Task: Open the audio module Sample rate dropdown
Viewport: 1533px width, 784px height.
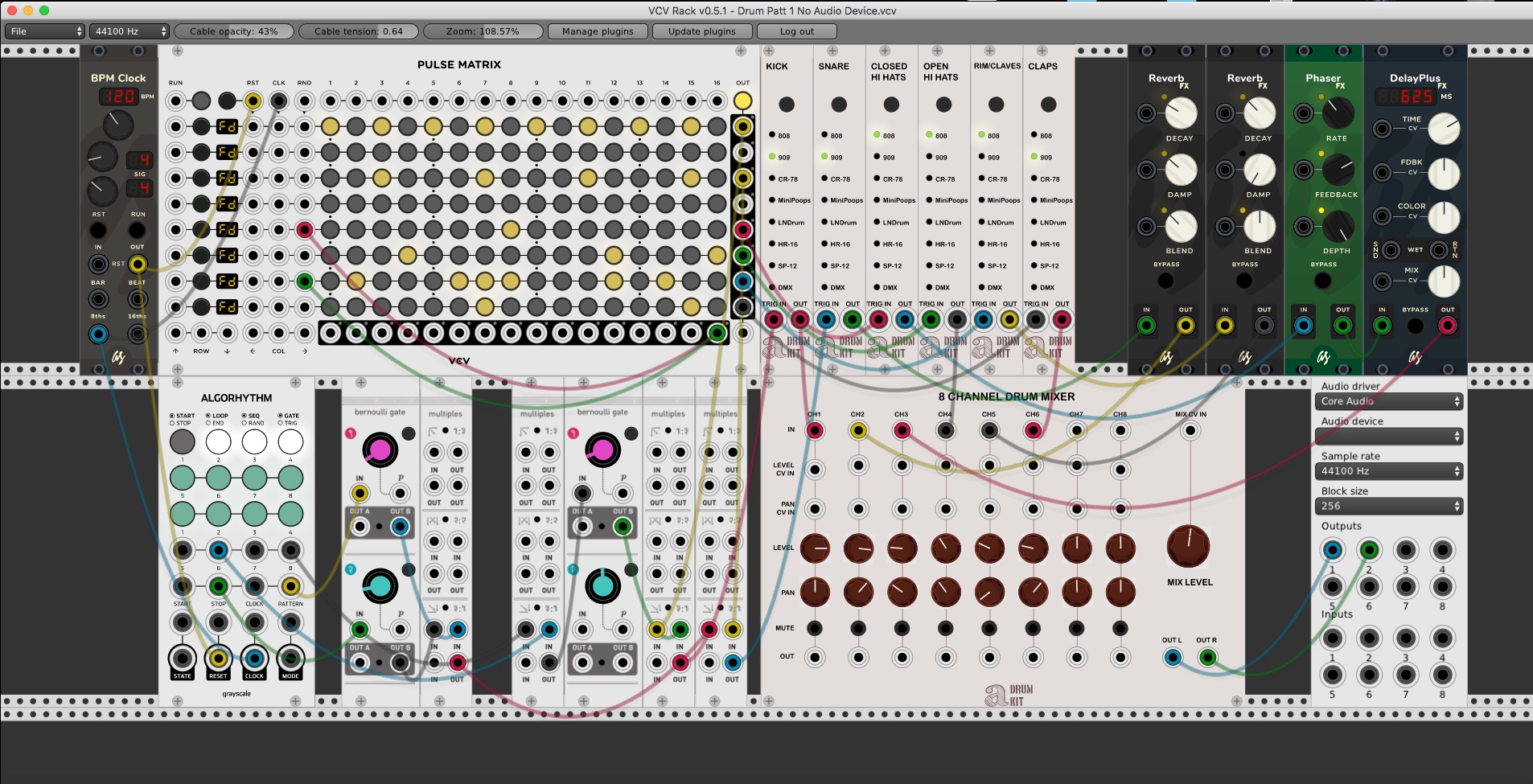Action: 1388,471
